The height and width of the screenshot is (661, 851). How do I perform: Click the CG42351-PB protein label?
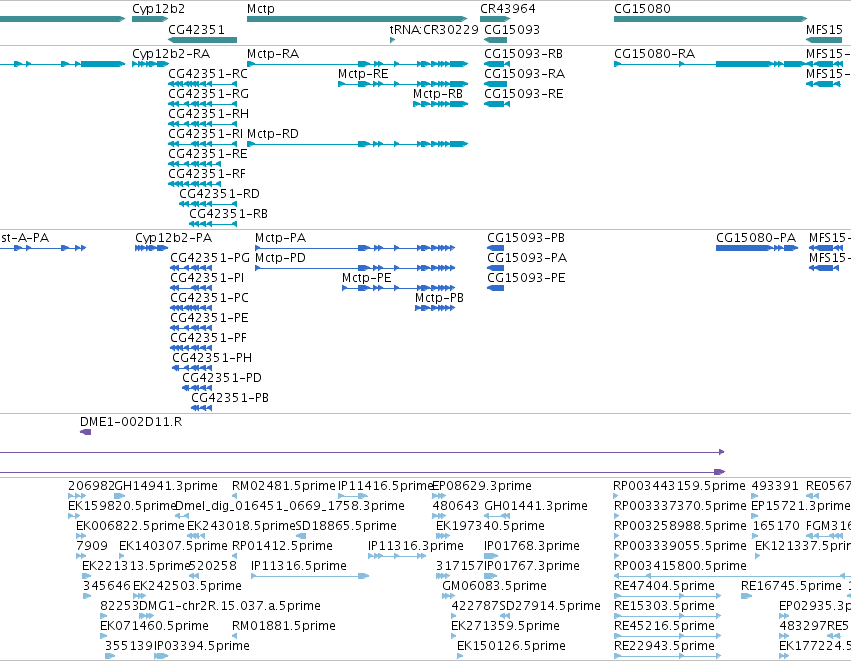230,398
